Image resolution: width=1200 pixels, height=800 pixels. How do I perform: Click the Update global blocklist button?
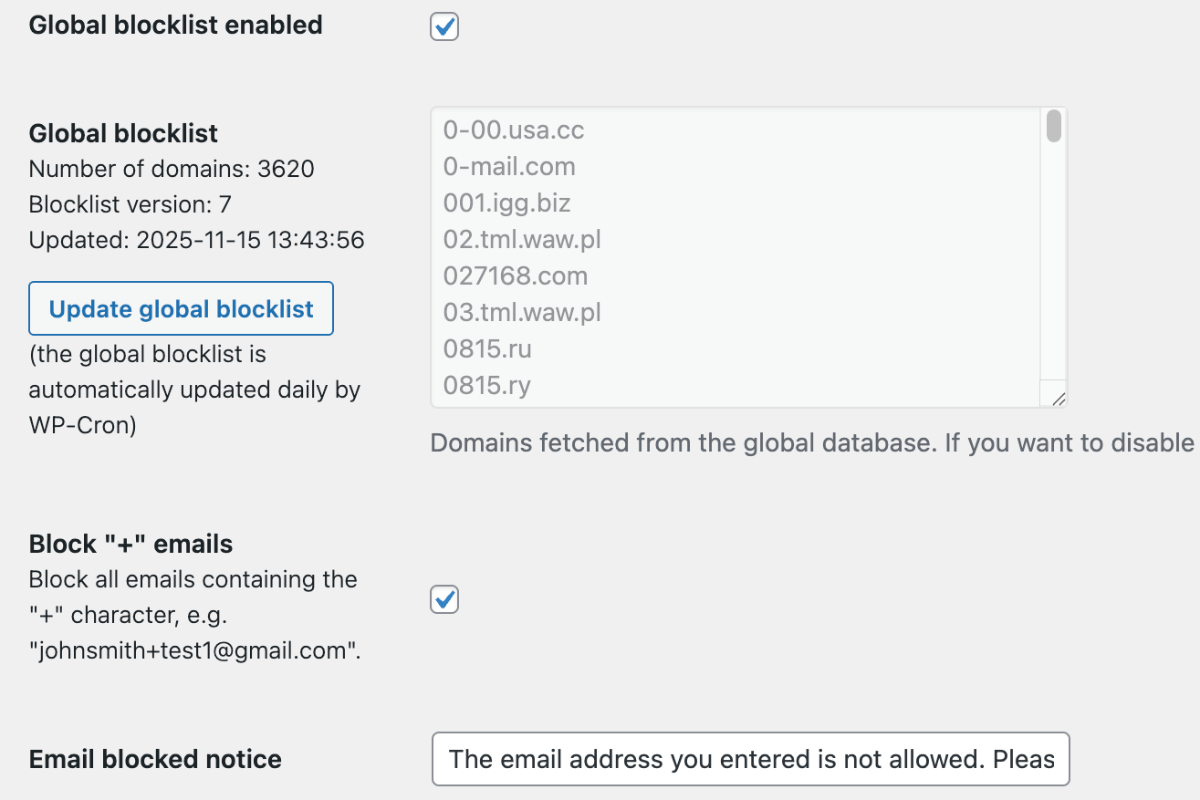click(x=180, y=308)
